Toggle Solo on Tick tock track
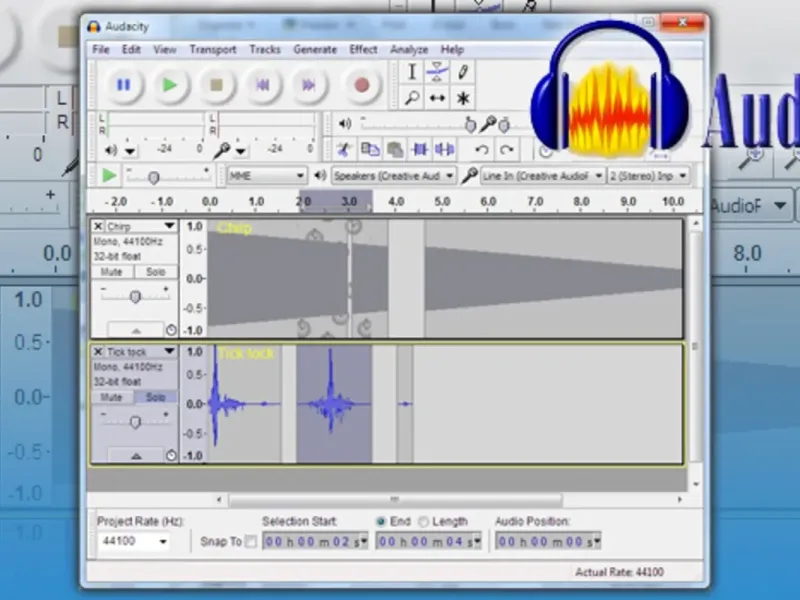 (x=156, y=397)
